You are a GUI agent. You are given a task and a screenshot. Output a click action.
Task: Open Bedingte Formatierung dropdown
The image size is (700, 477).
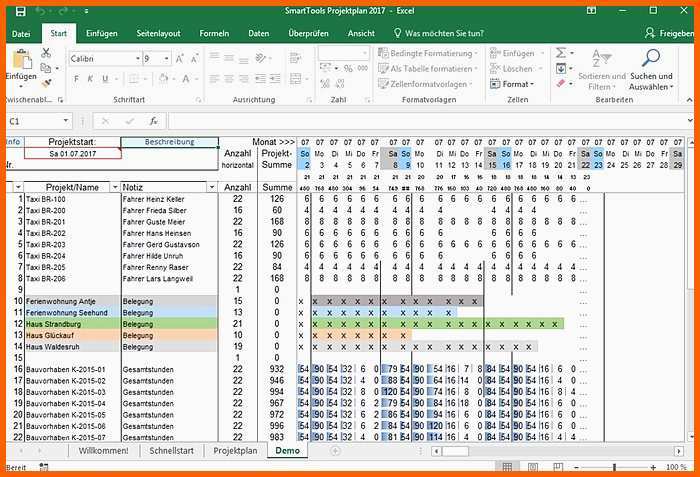click(x=428, y=53)
